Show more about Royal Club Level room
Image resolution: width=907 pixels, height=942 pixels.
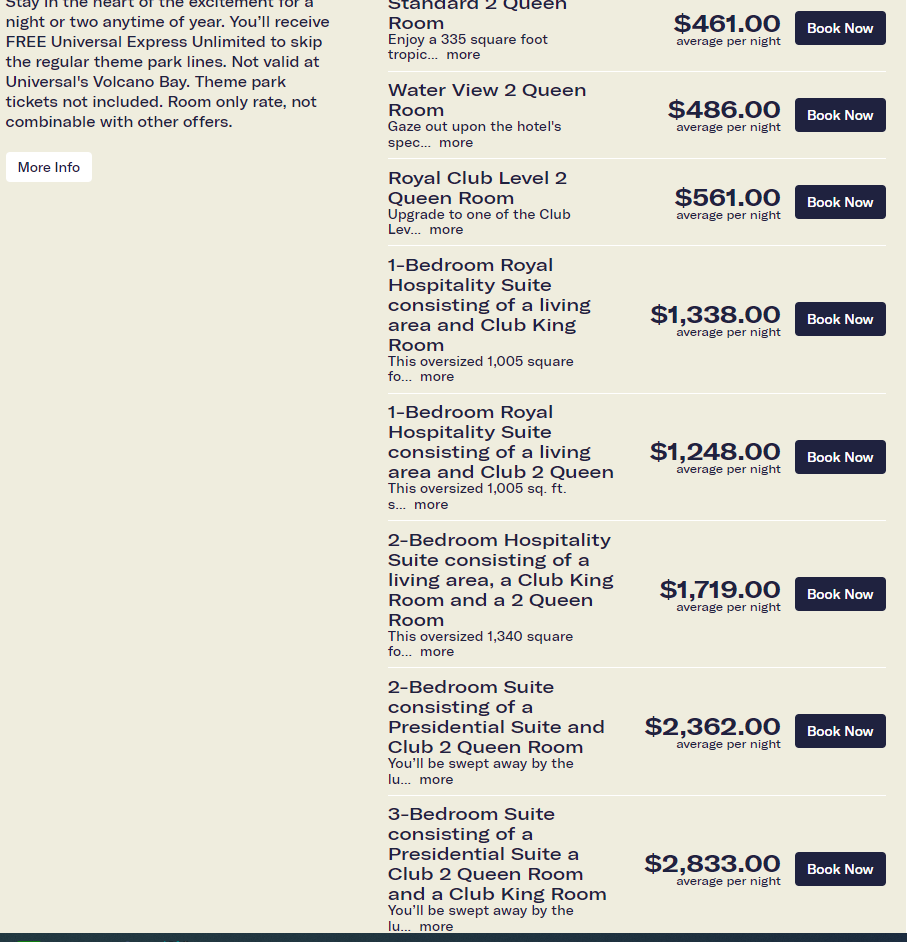pyautogui.click(x=446, y=230)
